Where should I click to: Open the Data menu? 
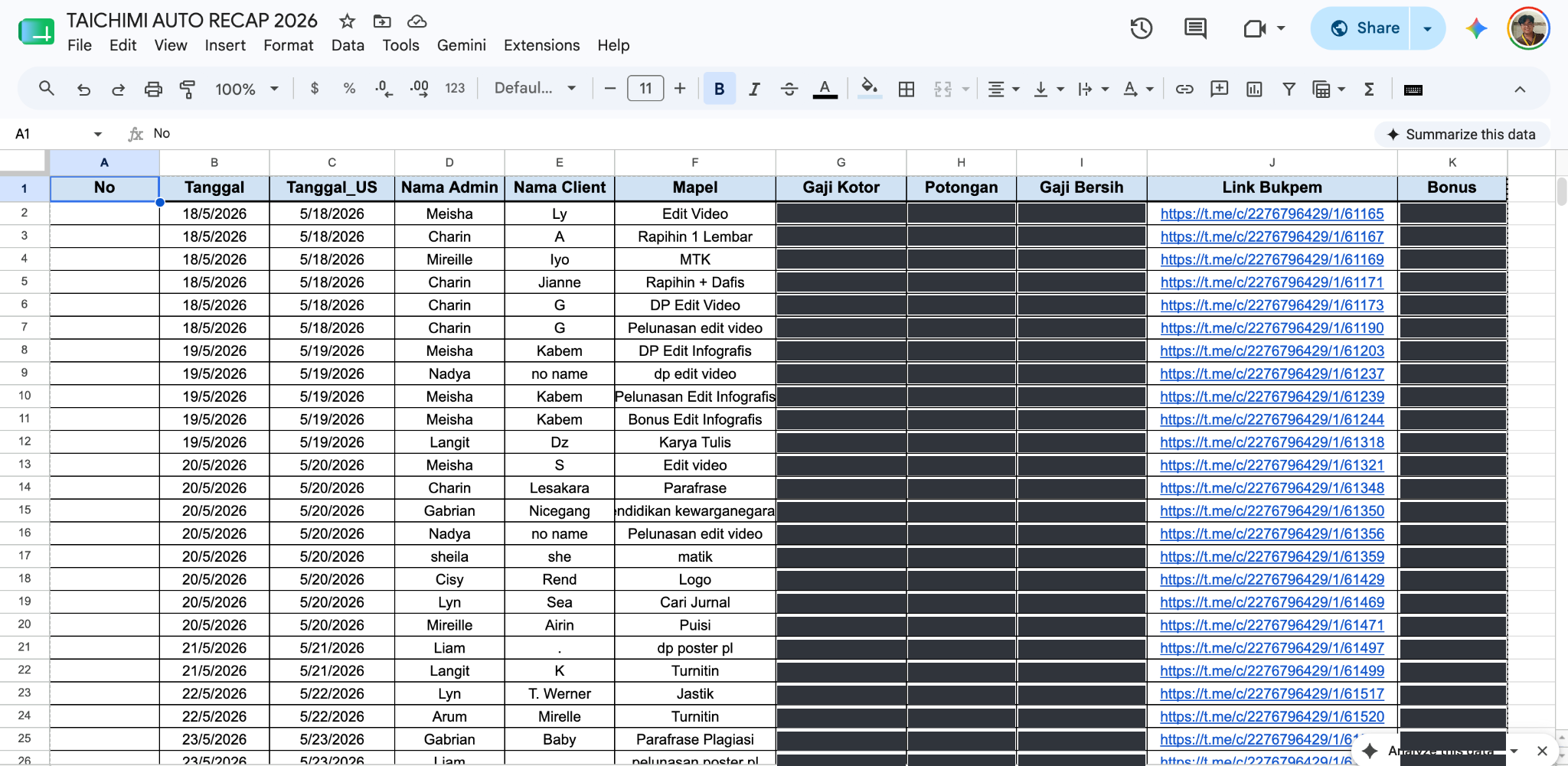point(348,45)
